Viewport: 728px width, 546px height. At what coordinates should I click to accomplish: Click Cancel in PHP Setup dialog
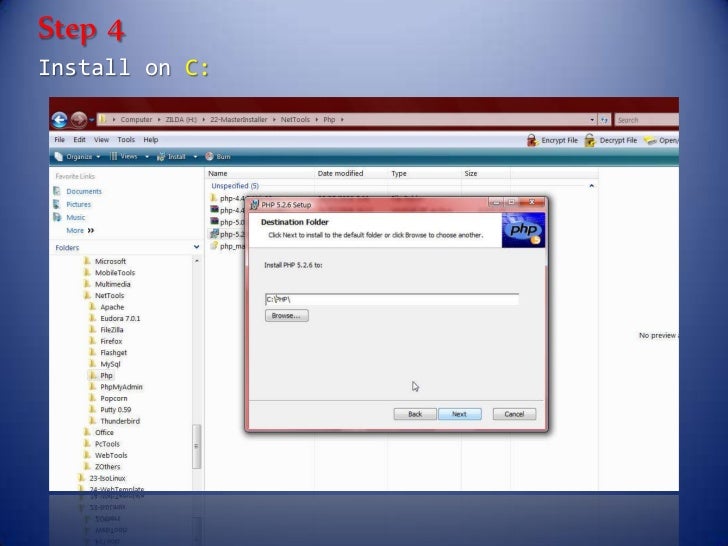click(514, 414)
